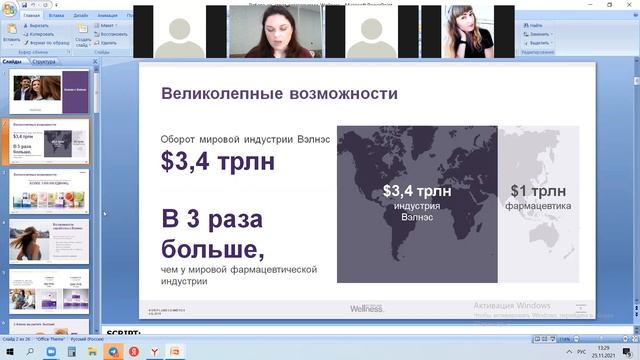Click Найти find command

click(x=533, y=26)
